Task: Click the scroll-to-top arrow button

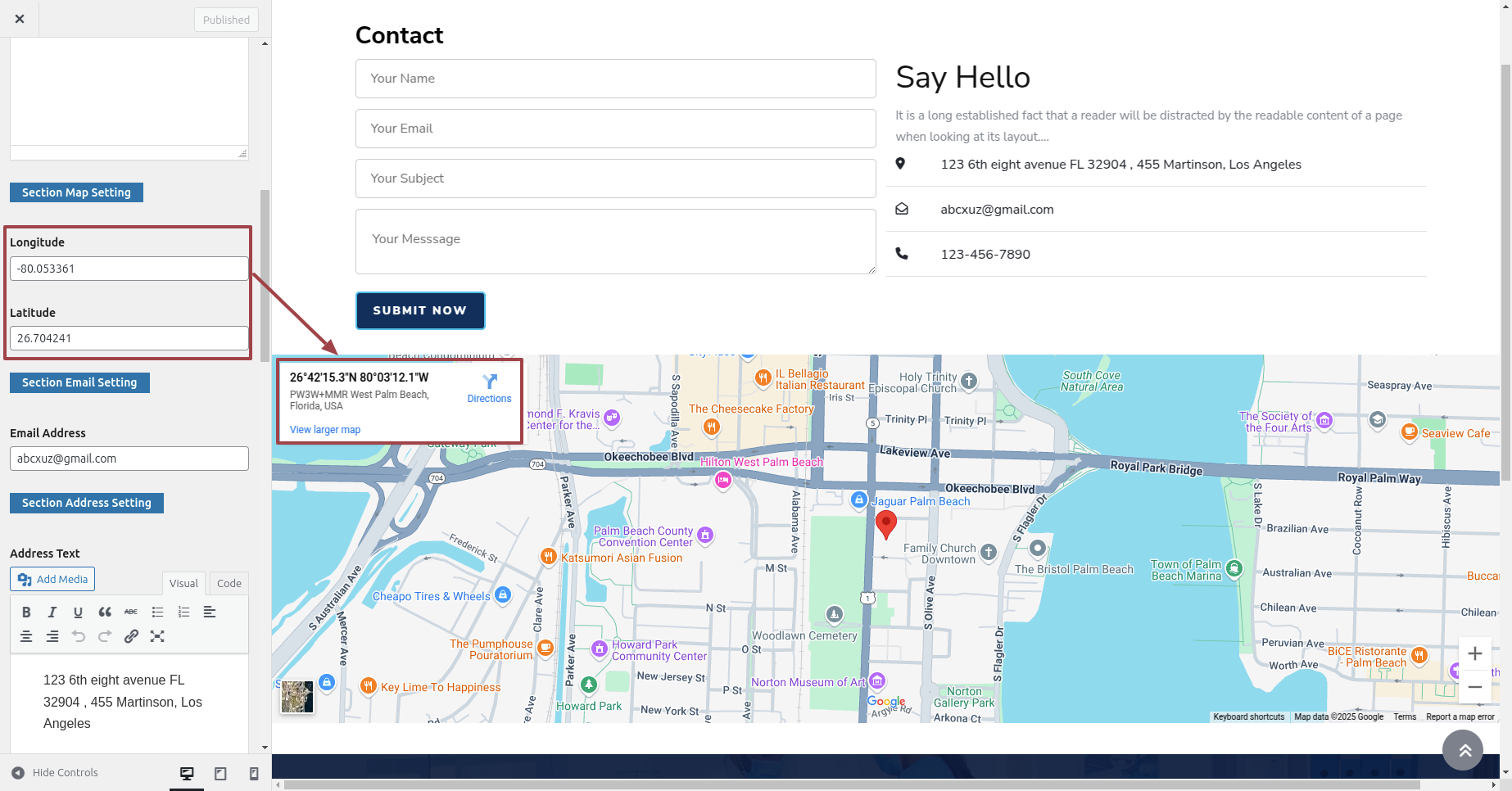Action: pyautogui.click(x=1463, y=750)
